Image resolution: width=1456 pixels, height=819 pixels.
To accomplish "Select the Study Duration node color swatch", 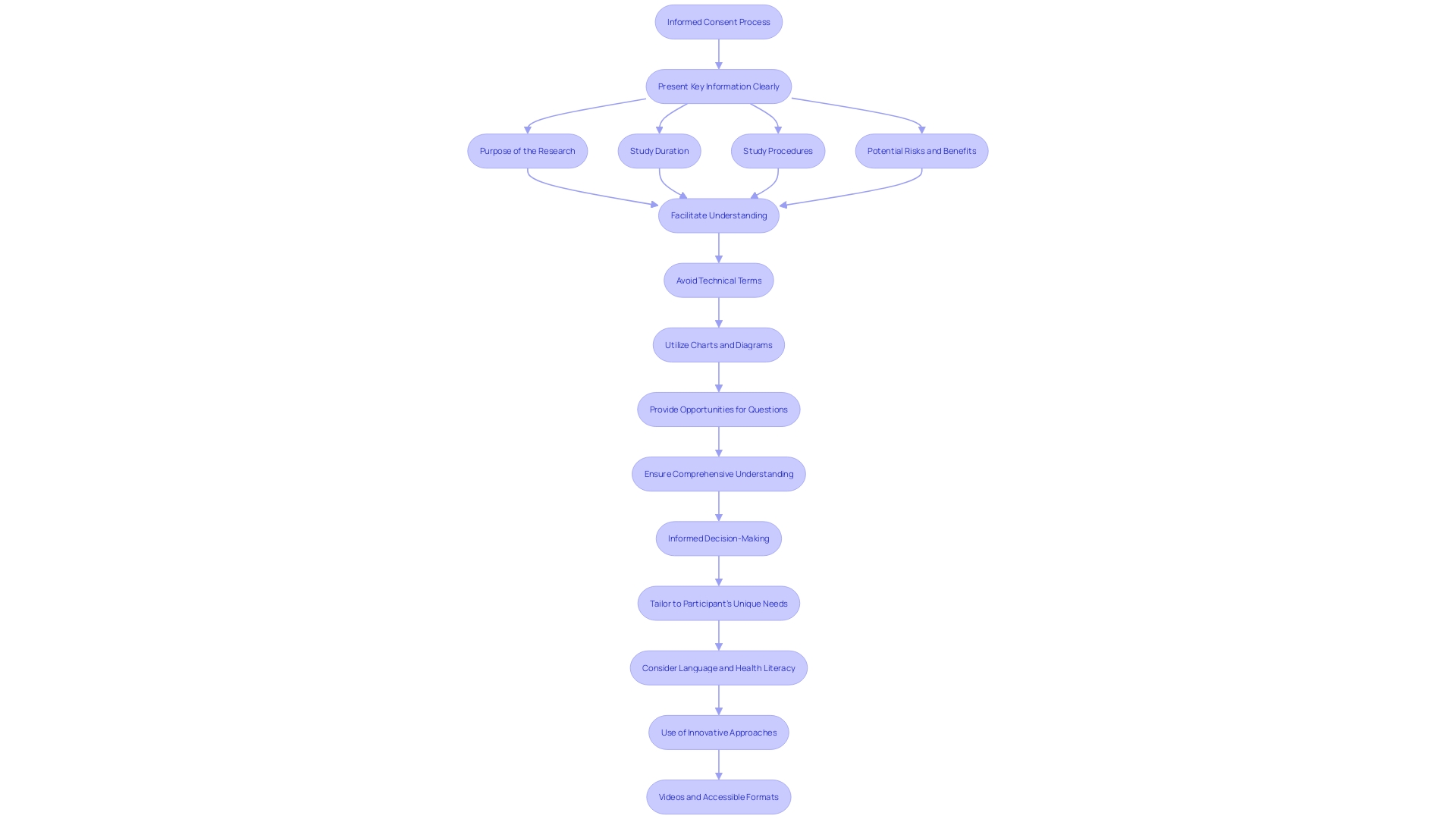I will [658, 150].
